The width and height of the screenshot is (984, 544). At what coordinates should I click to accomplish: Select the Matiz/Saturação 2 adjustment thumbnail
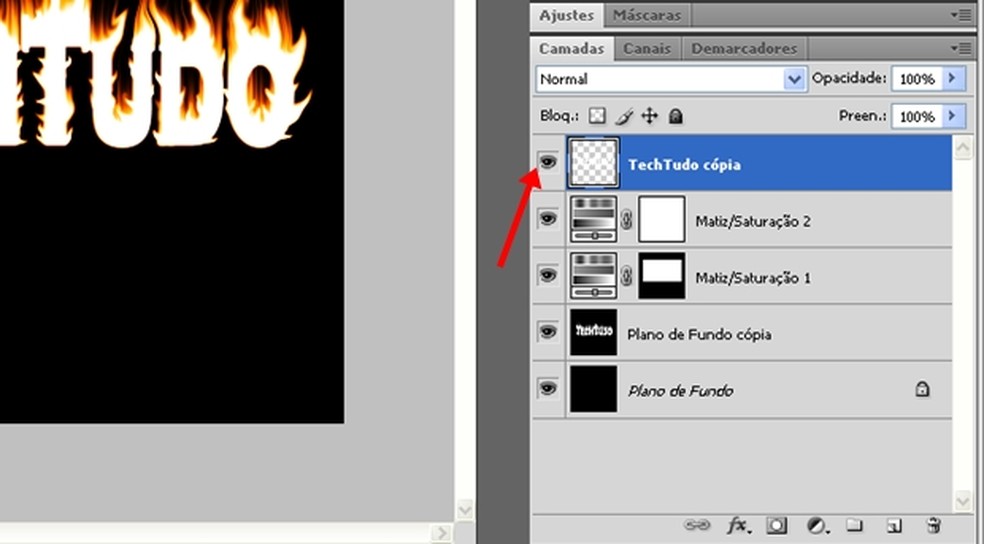593,219
